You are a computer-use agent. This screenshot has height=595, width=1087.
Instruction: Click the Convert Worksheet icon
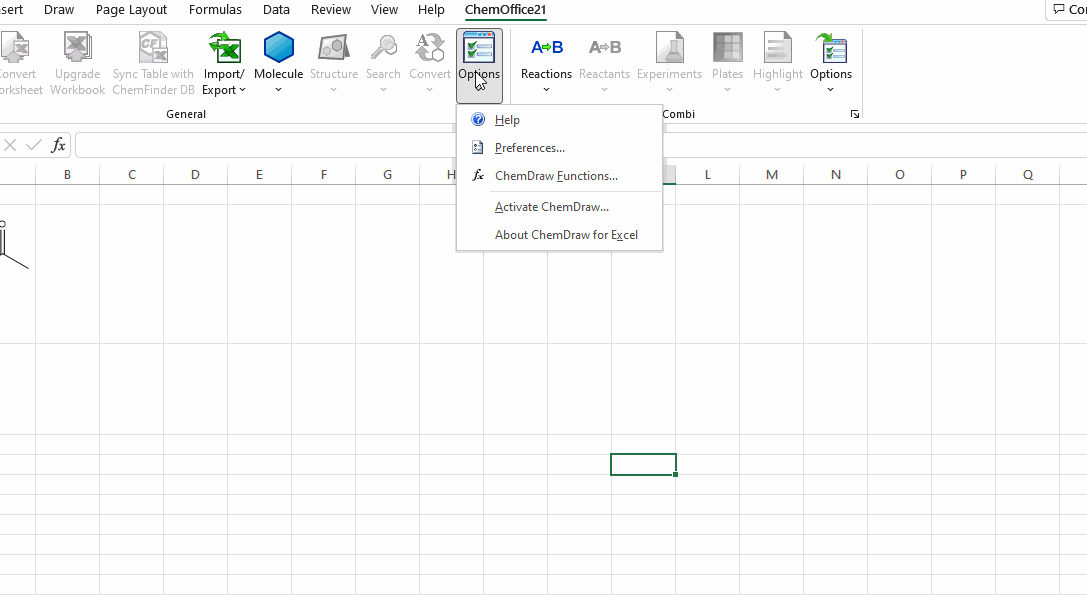[x=15, y=47]
